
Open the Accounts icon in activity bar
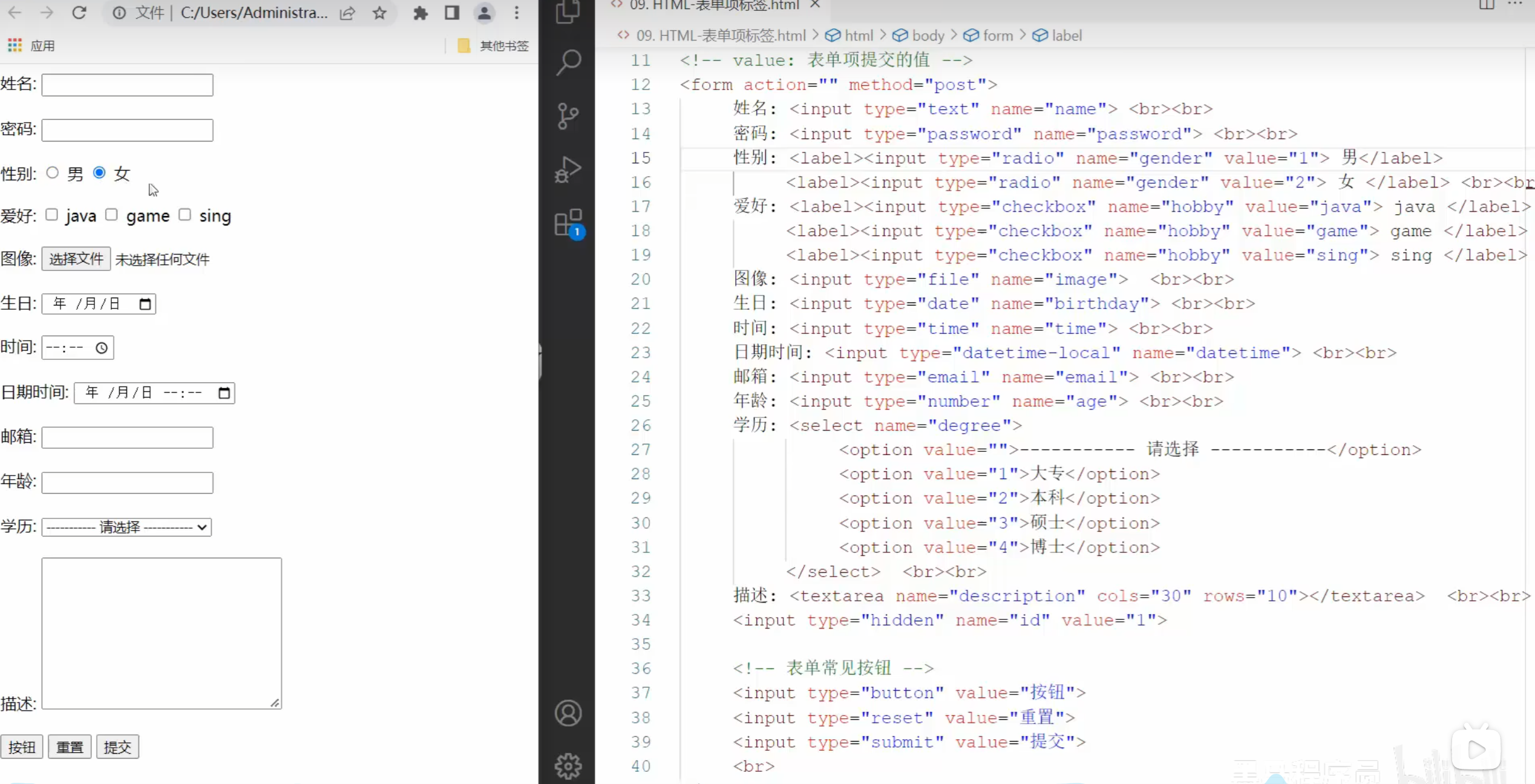[x=568, y=713]
